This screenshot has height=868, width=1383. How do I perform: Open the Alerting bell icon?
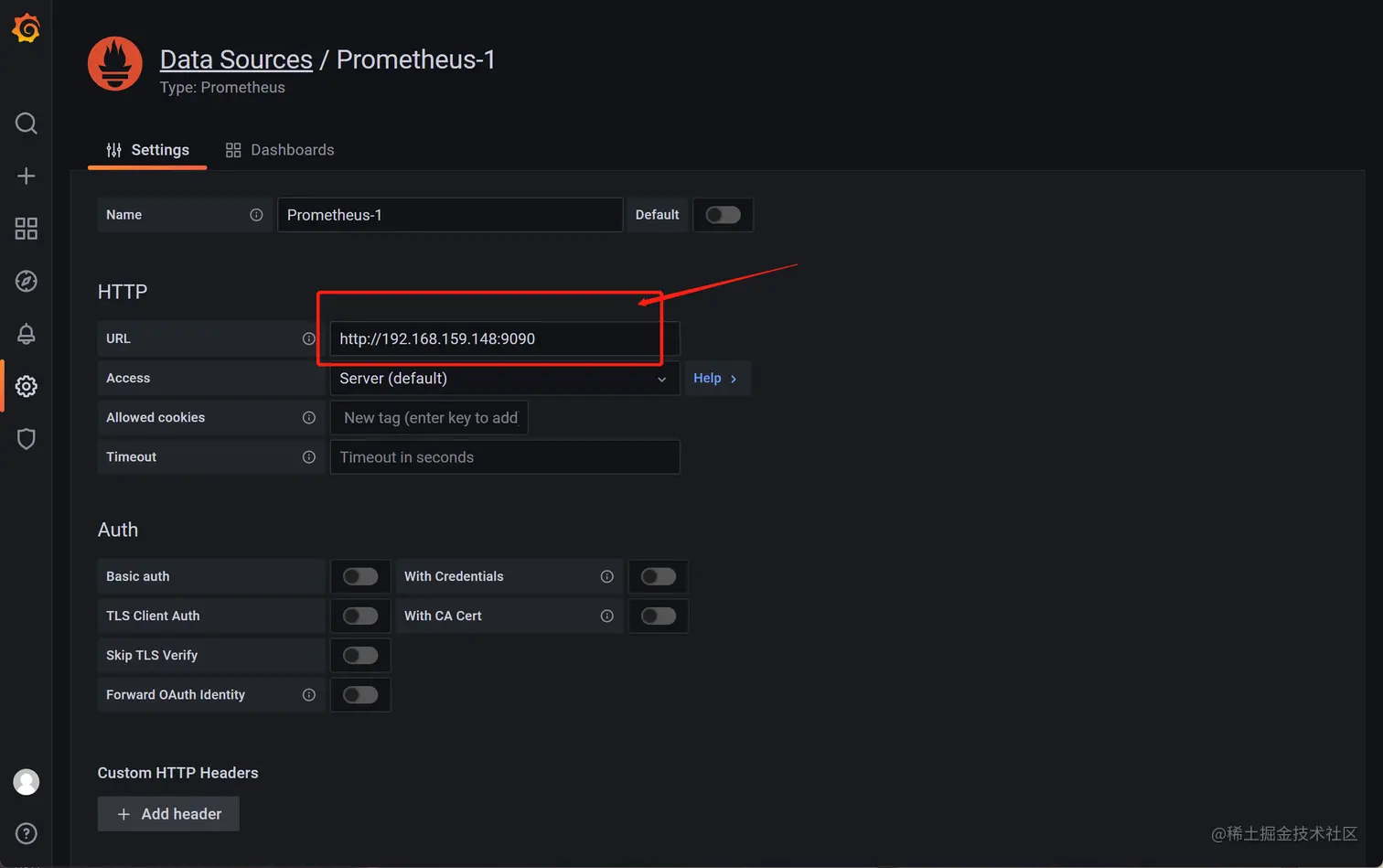pyautogui.click(x=26, y=334)
